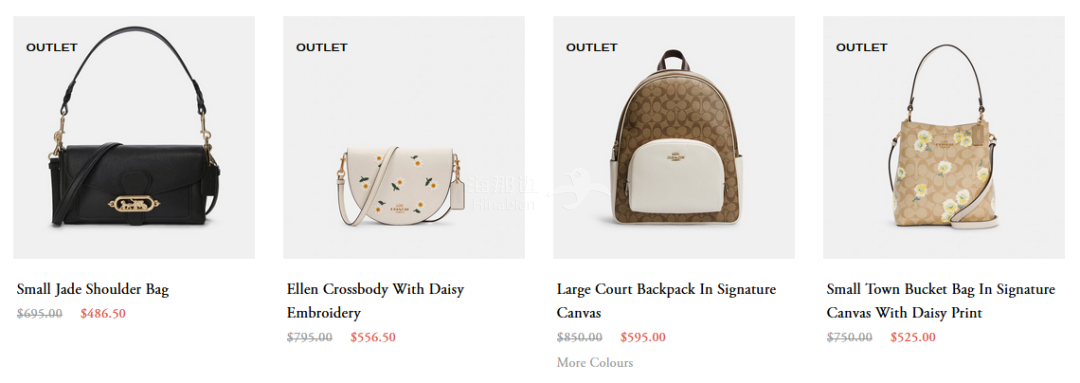
Task: Open Small Town Bucket Bag title link
Action: click(941, 301)
